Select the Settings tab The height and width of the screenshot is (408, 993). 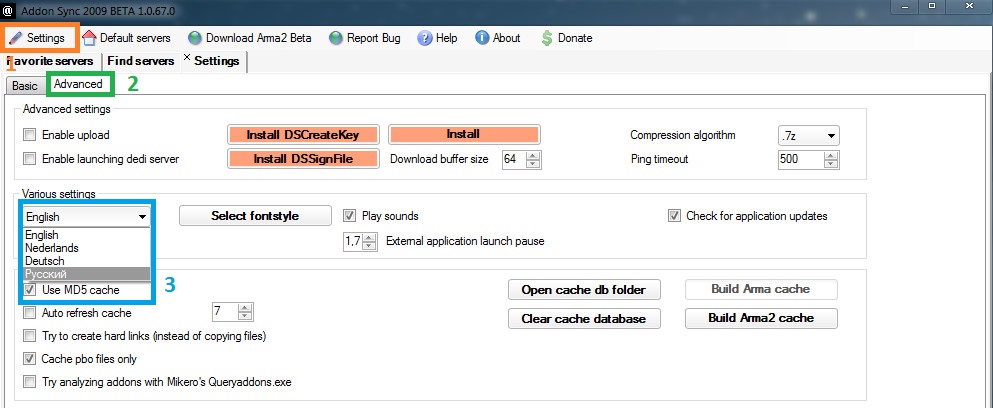pos(217,61)
